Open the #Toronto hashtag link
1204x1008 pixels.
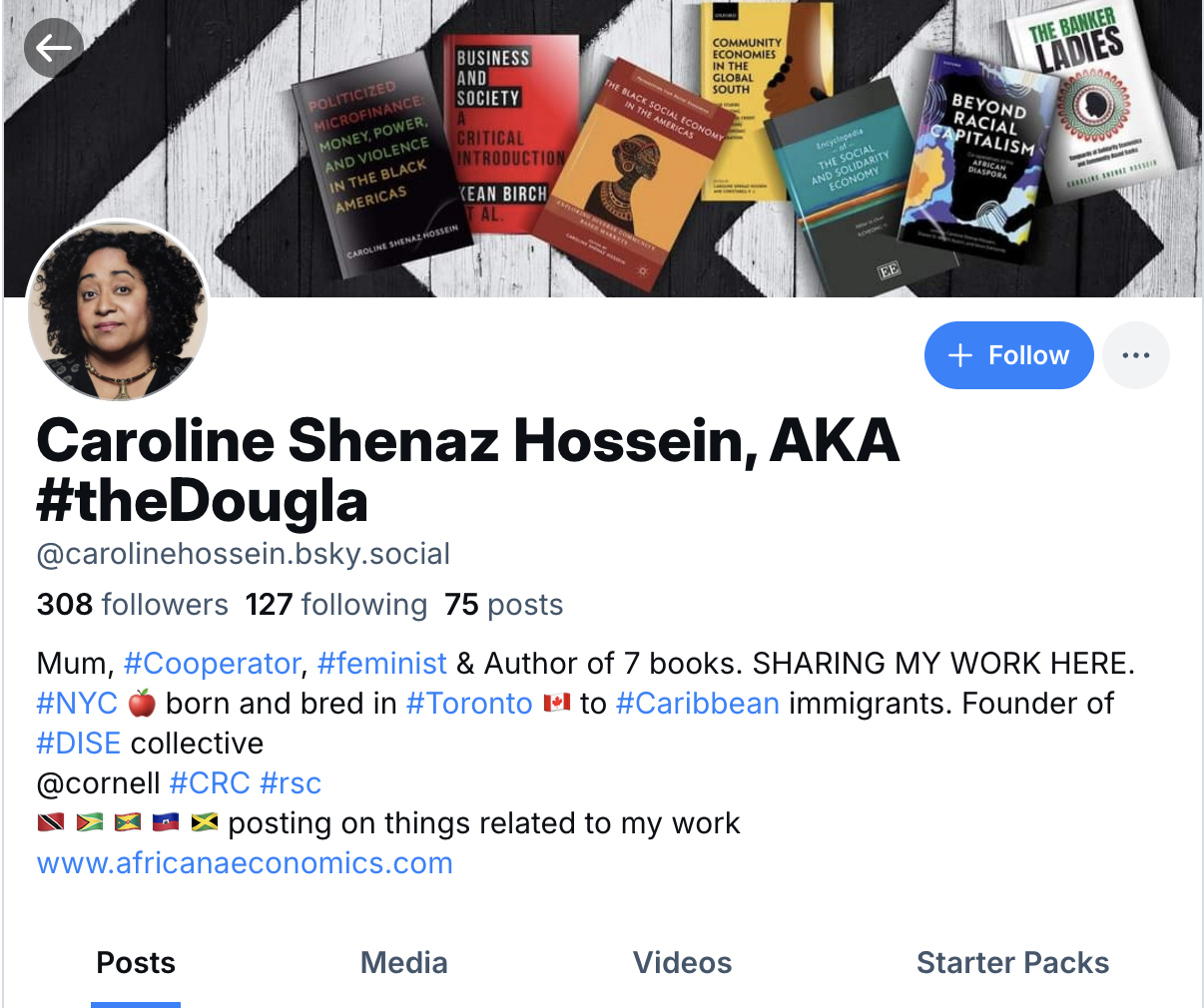tap(469, 704)
